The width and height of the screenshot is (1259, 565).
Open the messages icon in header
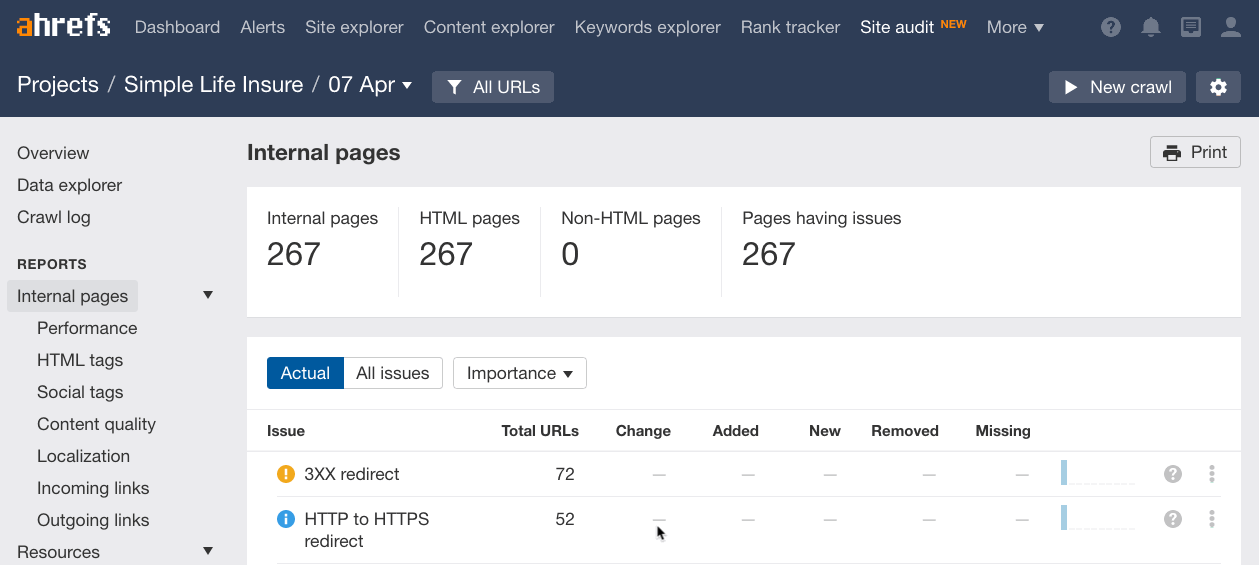tap(1191, 27)
